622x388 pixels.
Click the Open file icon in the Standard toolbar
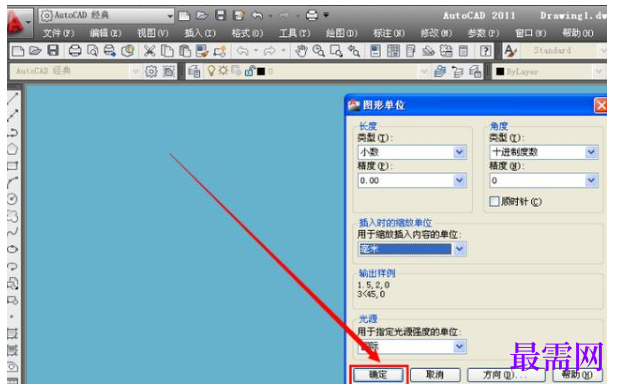pos(35,51)
